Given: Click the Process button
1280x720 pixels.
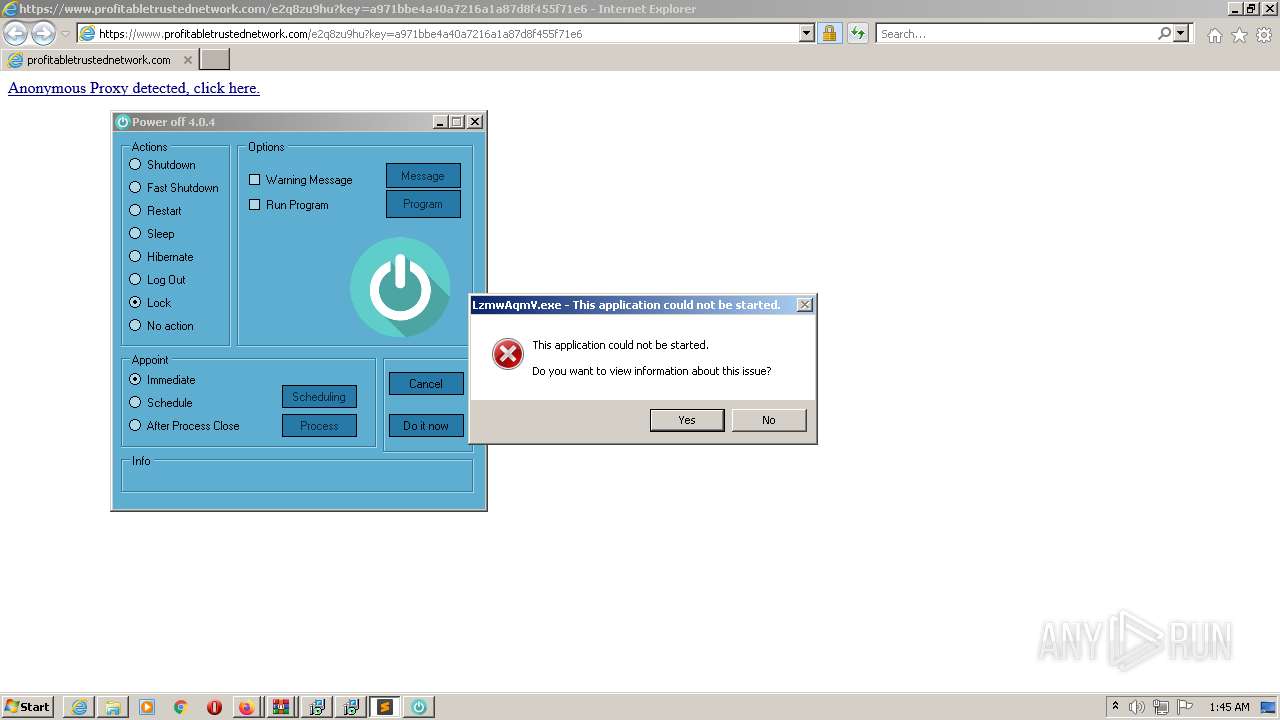Looking at the screenshot, I should coord(319,426).
